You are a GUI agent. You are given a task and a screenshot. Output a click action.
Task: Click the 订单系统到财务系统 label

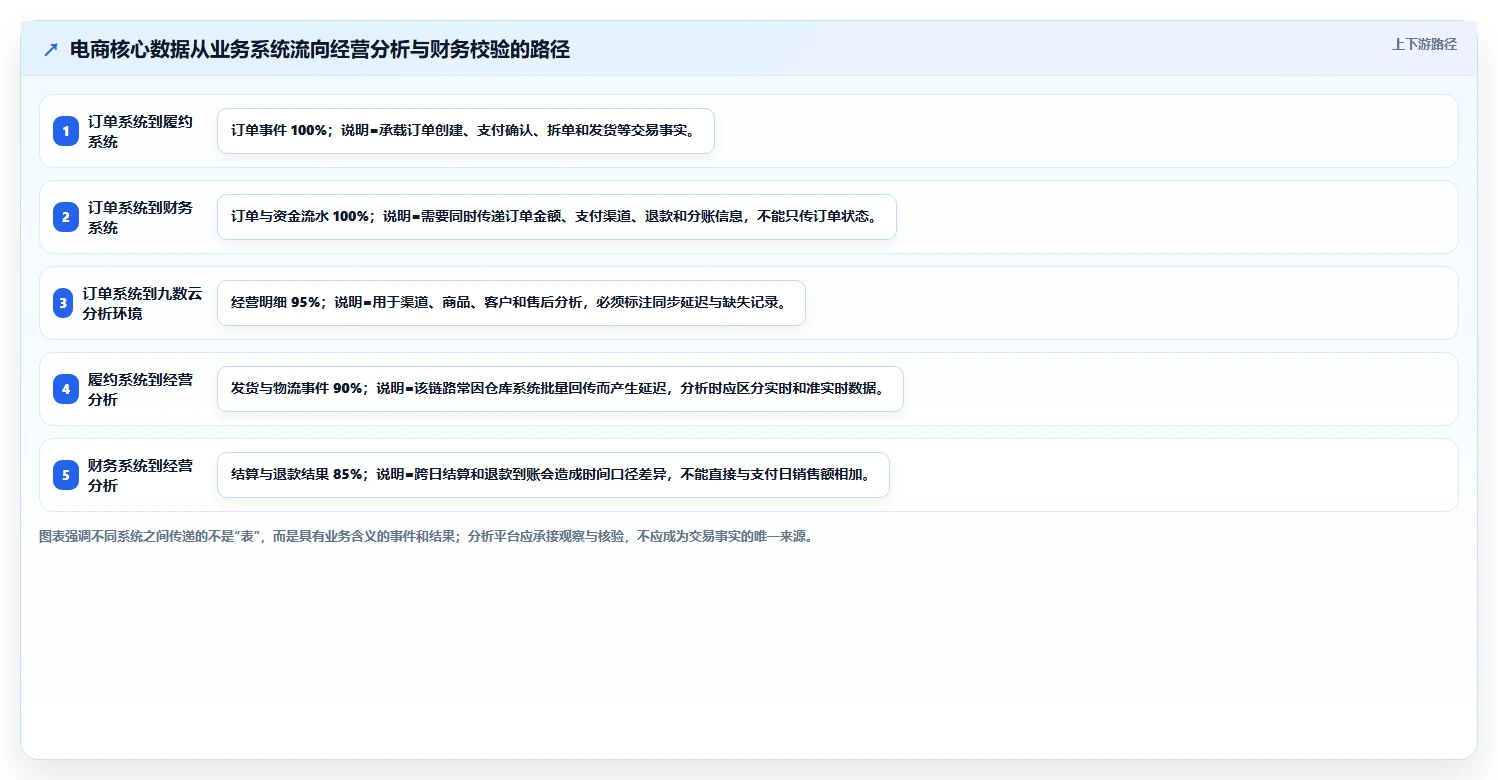140,217
